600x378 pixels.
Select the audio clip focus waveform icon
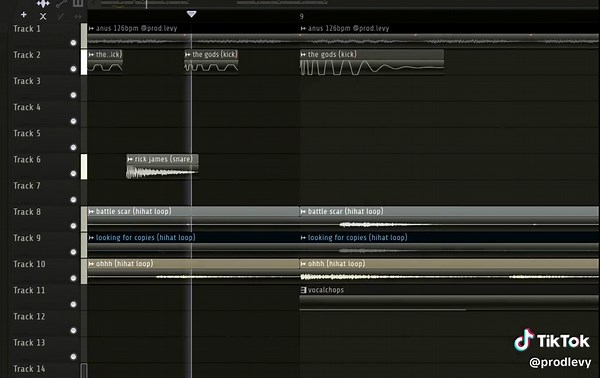coord(43,3)
